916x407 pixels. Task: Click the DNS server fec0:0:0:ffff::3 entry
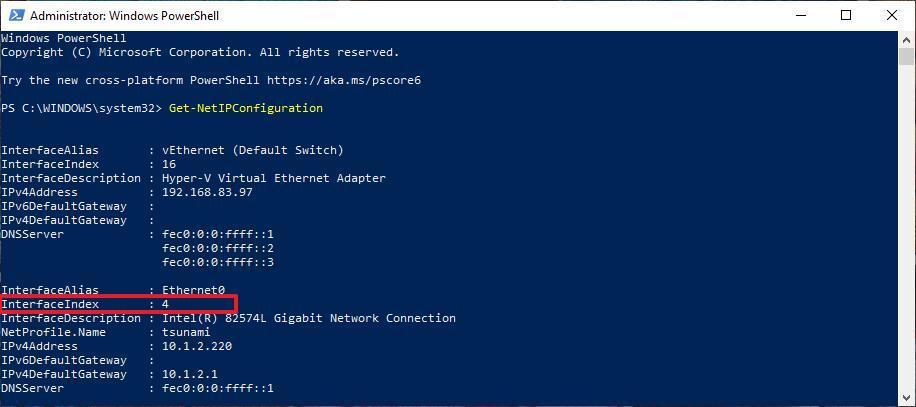[218, 262]
